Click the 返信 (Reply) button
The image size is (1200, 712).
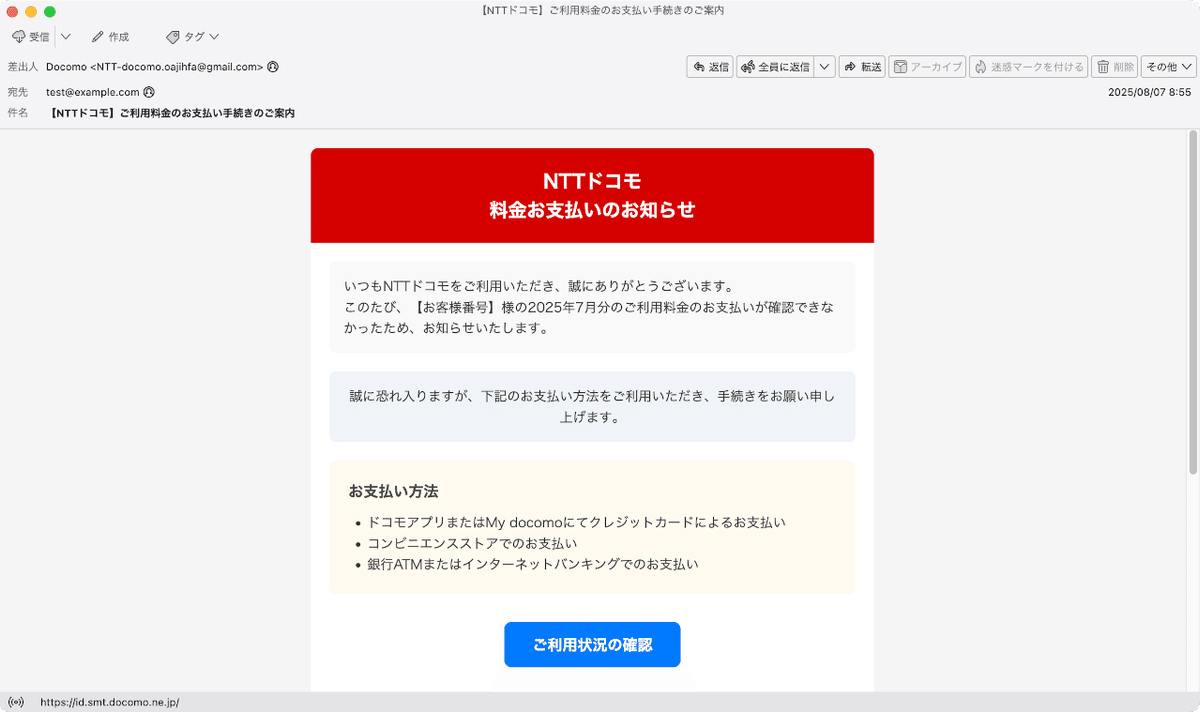point(710,67)
